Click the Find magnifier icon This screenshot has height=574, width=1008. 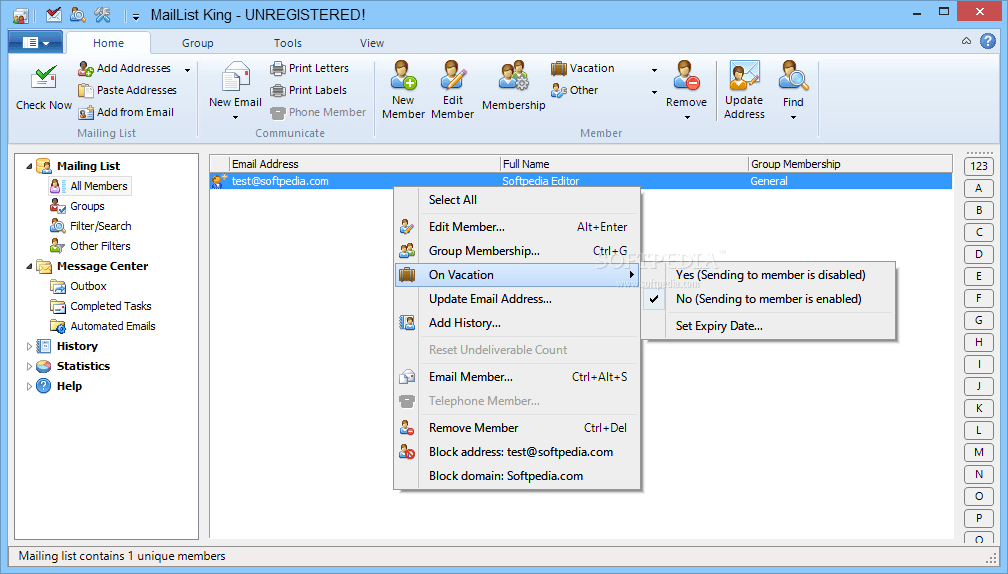click(x=793, y=76)
